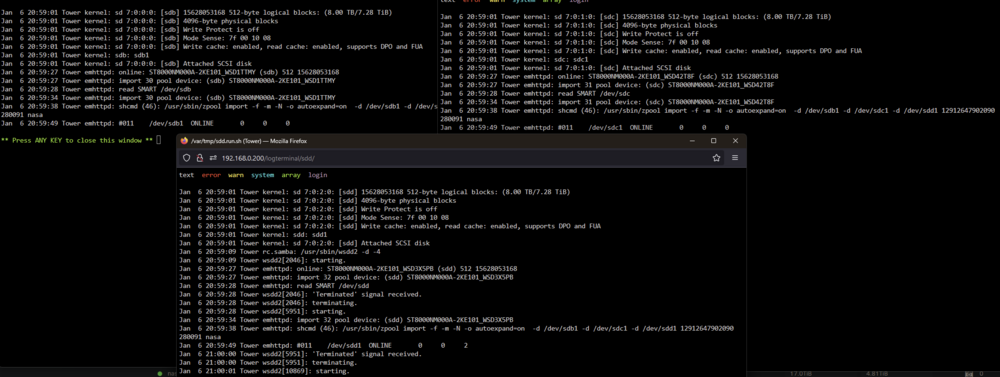Open the site permissions icon beside the lock

click(213, 158)
